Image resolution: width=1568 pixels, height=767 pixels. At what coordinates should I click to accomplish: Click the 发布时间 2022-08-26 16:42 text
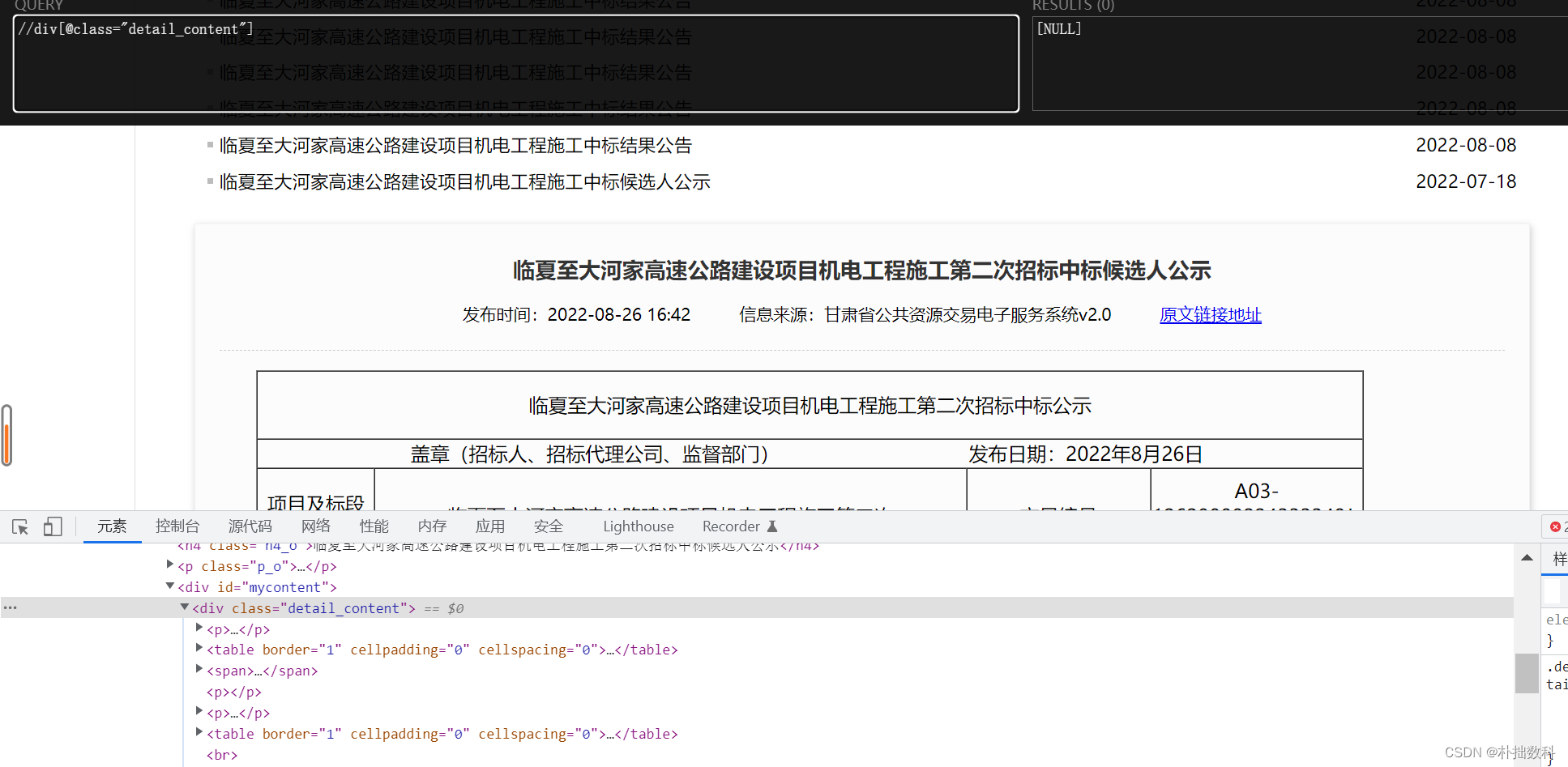click(x=576, y=314)
